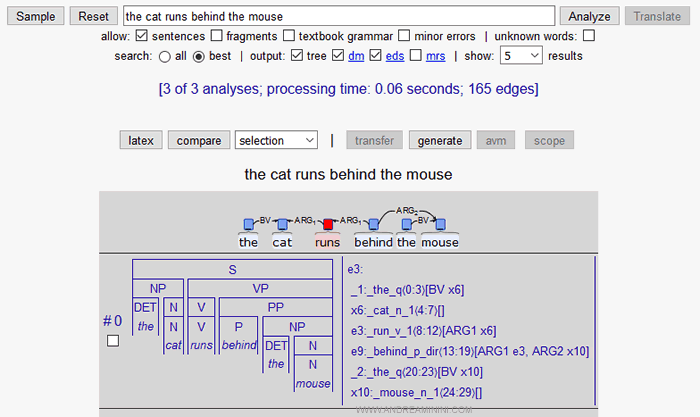The image size is (700, 417).
Task: Open the 'eds' output link
Action: 394,57
